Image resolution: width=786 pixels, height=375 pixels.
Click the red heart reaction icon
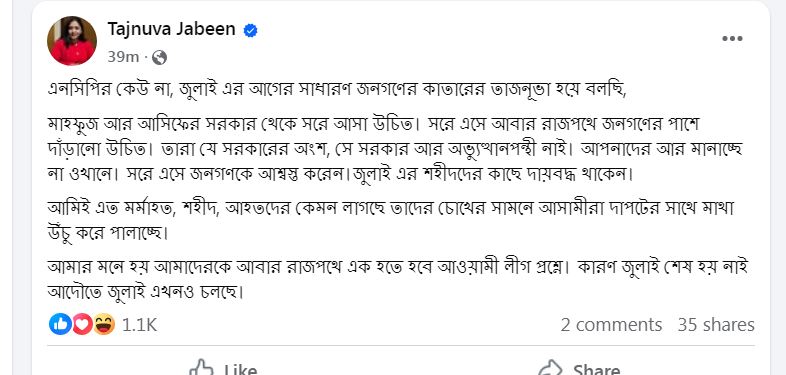pos(82,325)
